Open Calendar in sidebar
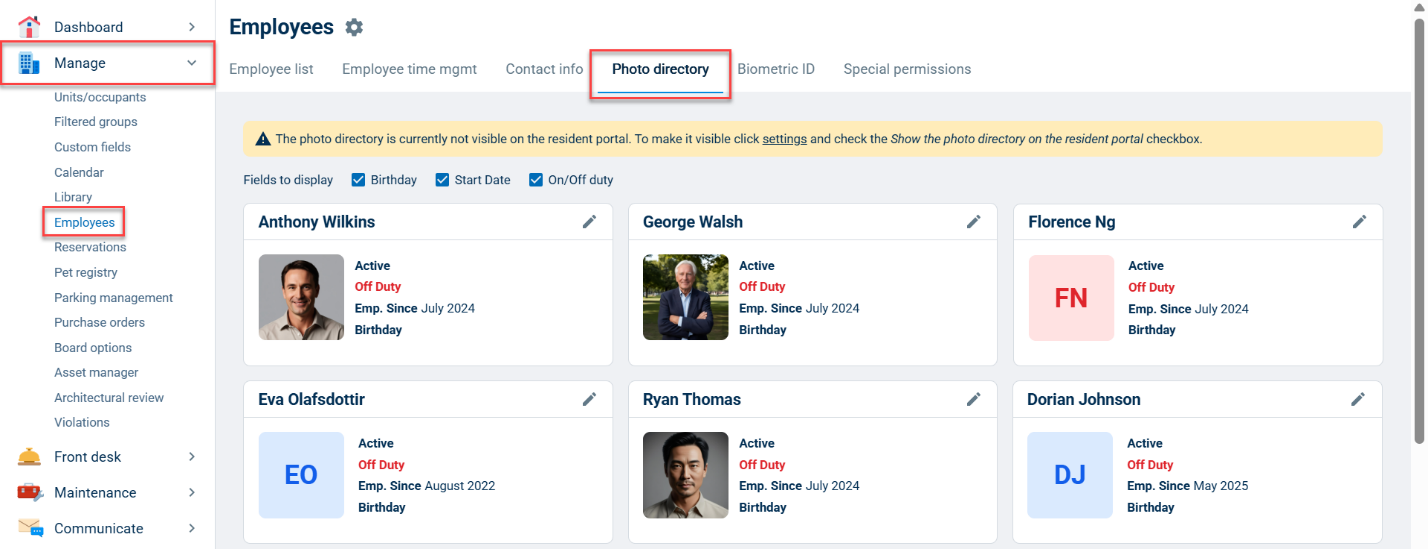 pos(79,172)
